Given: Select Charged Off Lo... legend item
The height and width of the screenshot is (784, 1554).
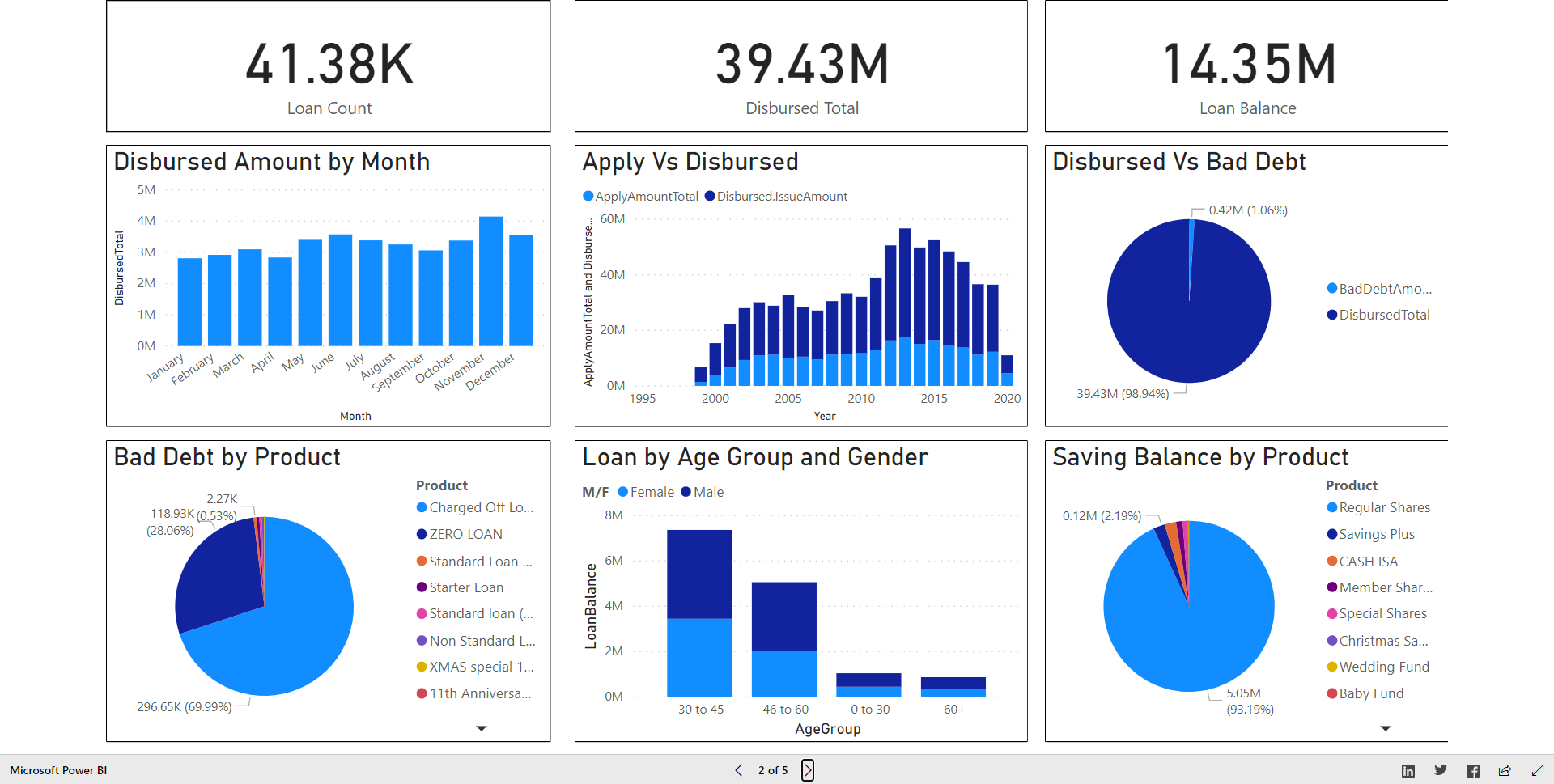Looking at the screenshot, I should coord(475,507).
